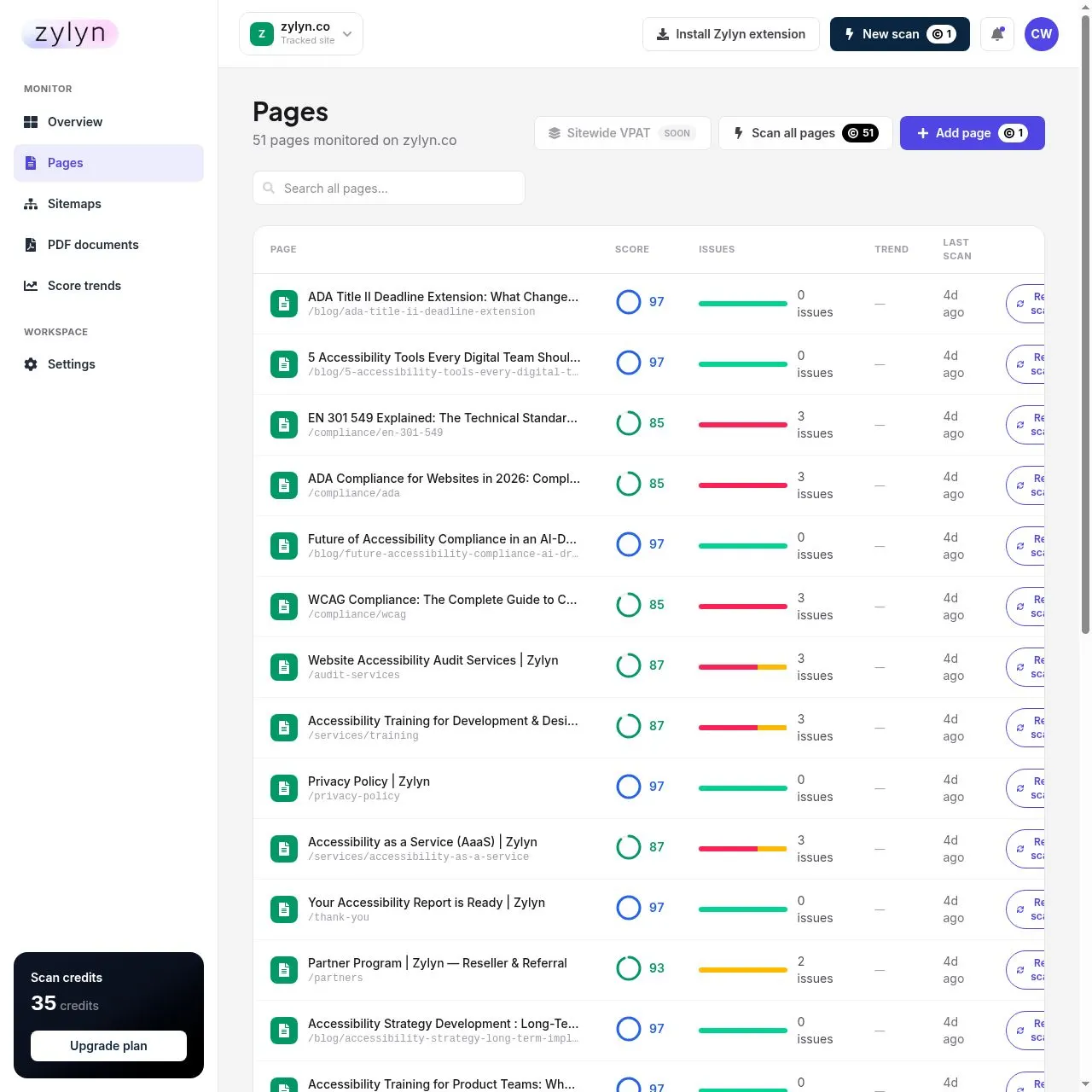
Task: Re-scan the /compliance/ada page
Action: click(1026, 485)
